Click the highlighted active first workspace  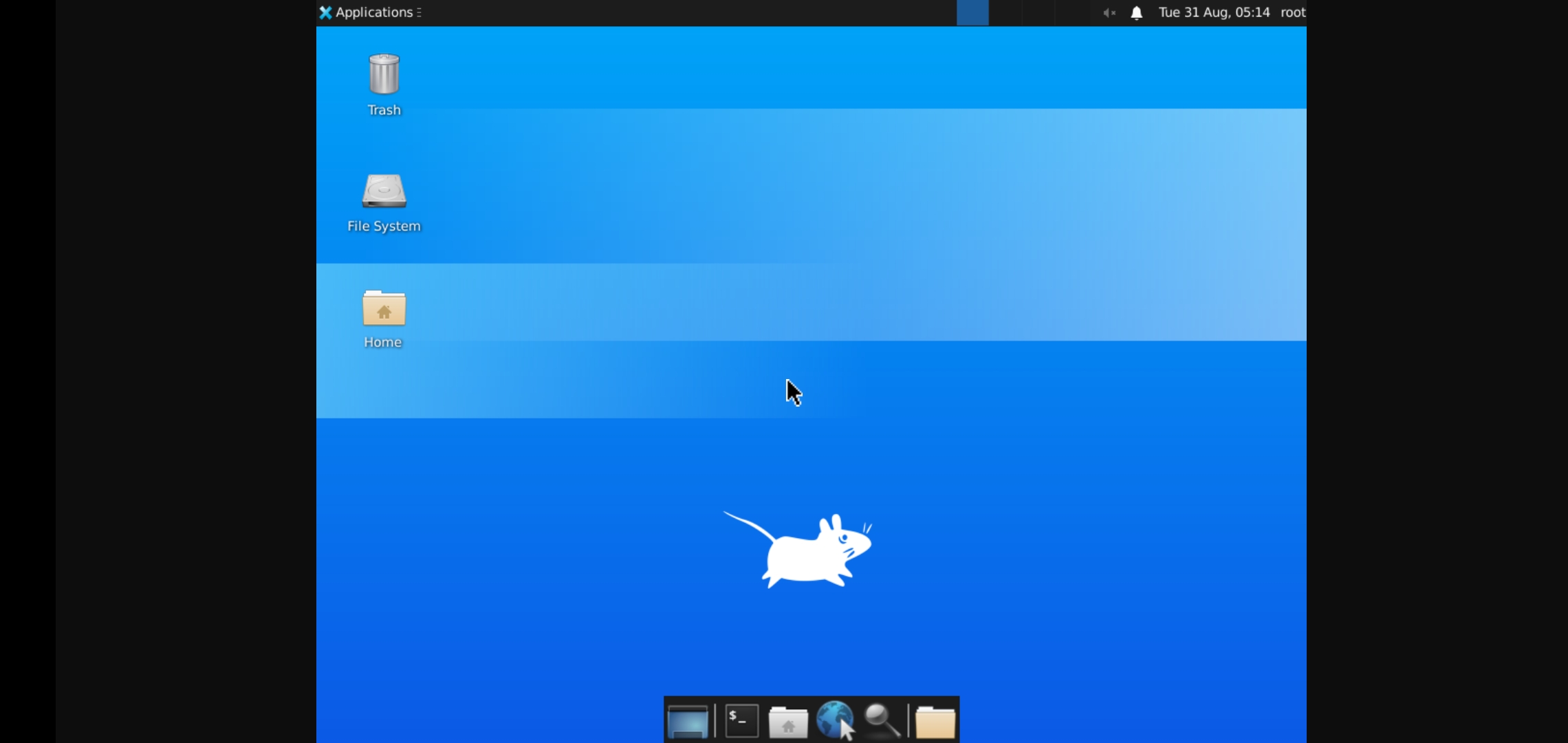[972, 12]
